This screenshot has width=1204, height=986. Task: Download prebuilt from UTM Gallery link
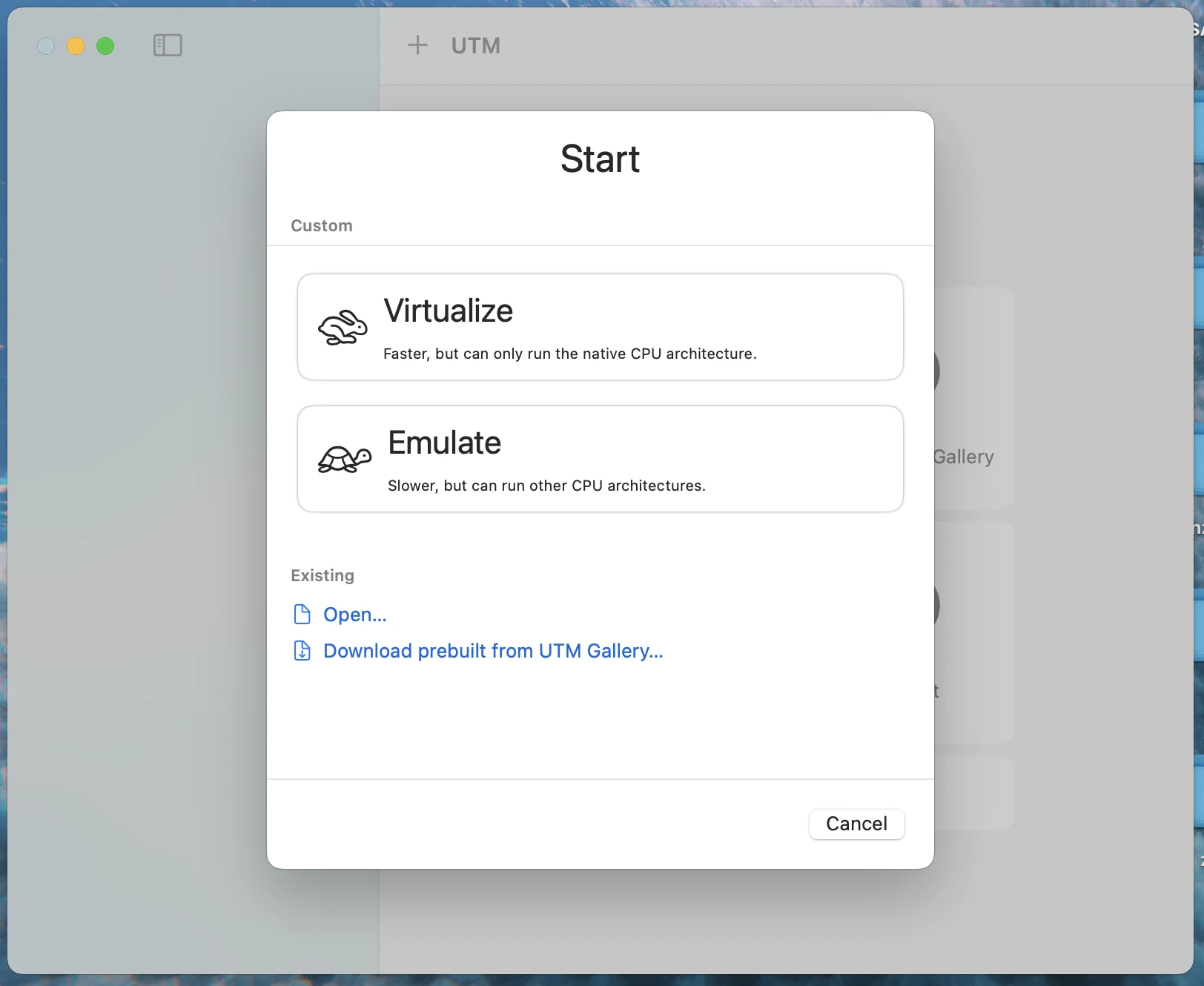(493, 651)
